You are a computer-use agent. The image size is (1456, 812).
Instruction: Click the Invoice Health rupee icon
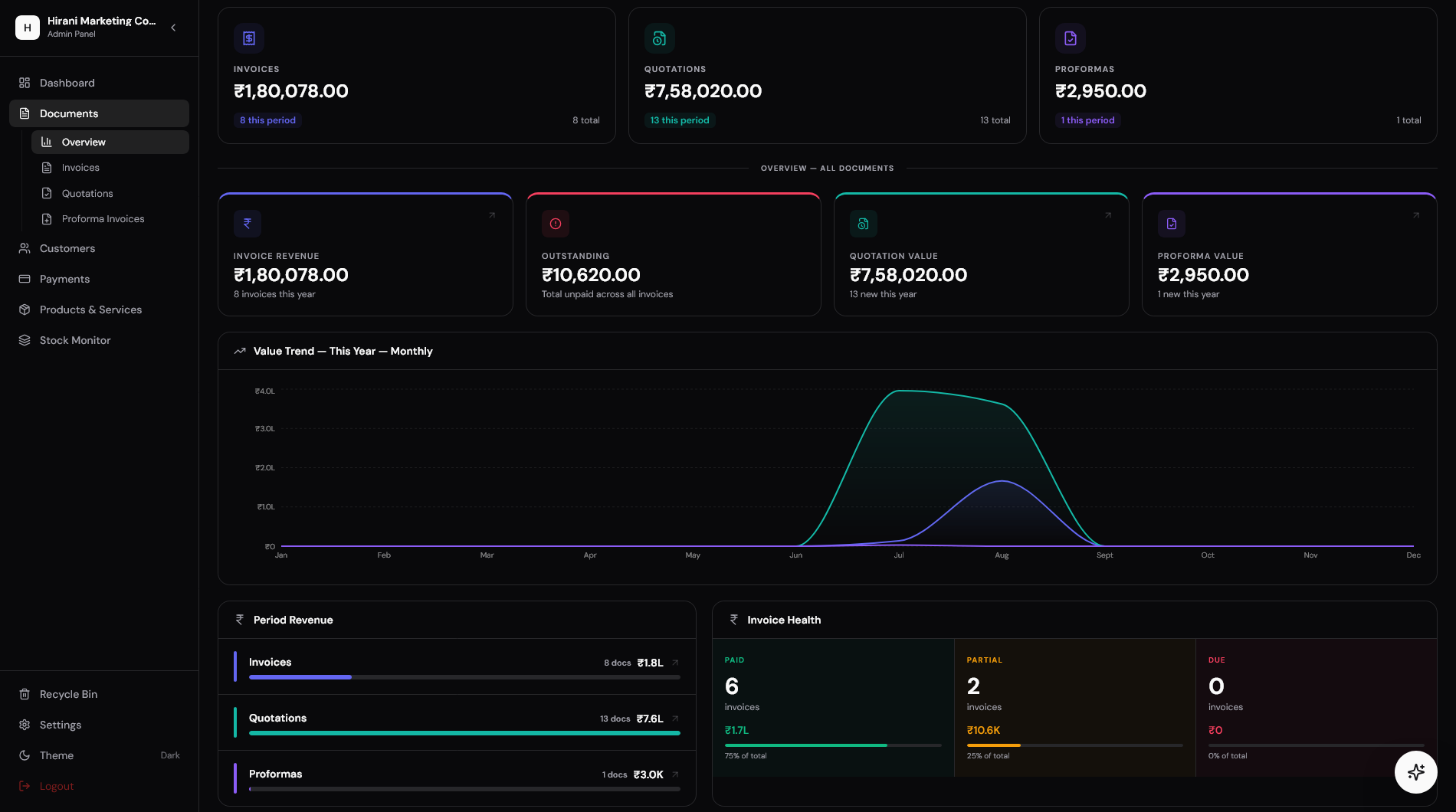[734, 620]
